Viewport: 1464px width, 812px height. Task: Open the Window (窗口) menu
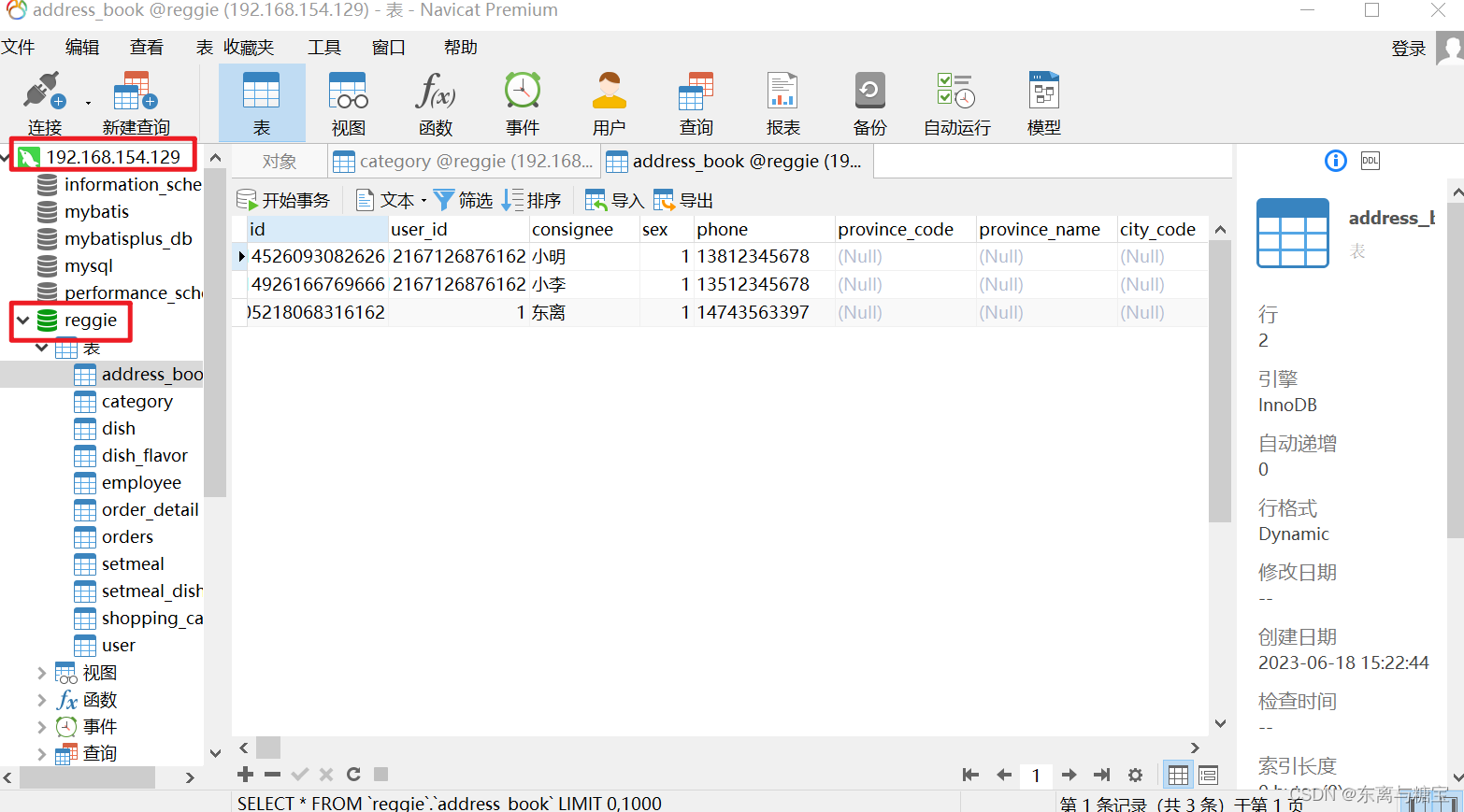(x=389, y=47)
